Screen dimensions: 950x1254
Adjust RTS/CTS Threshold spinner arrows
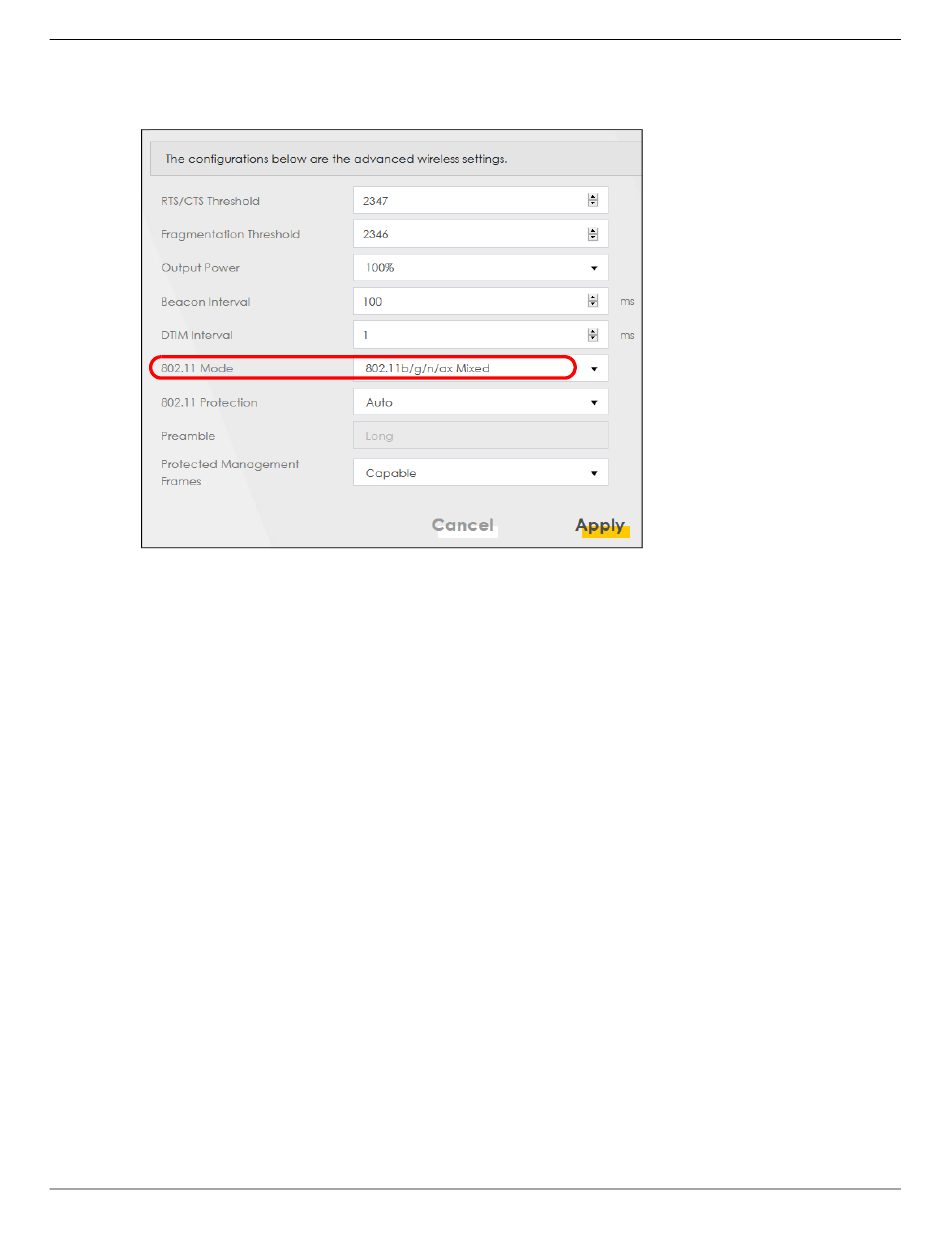[x=593, y=200]
